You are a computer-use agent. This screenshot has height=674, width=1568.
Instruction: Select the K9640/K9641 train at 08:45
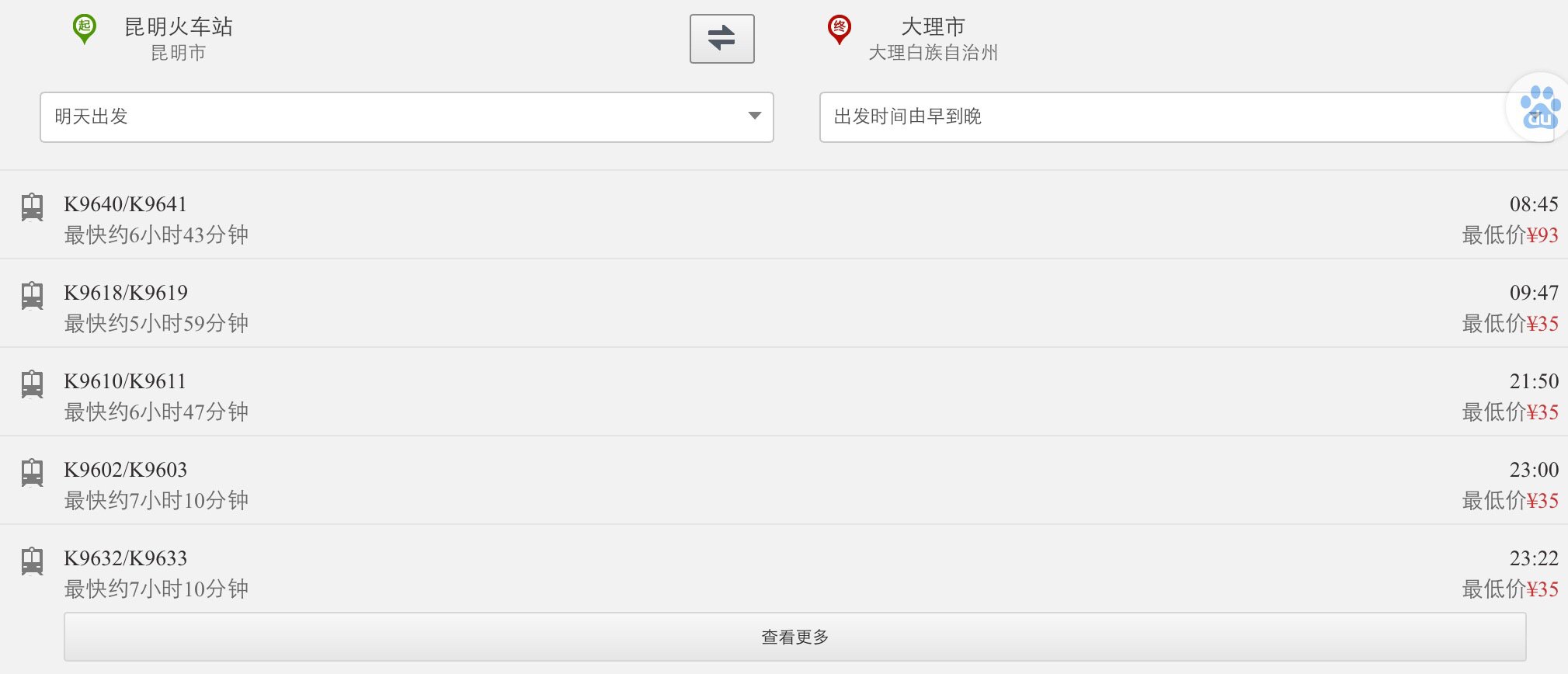pos(784,215)
